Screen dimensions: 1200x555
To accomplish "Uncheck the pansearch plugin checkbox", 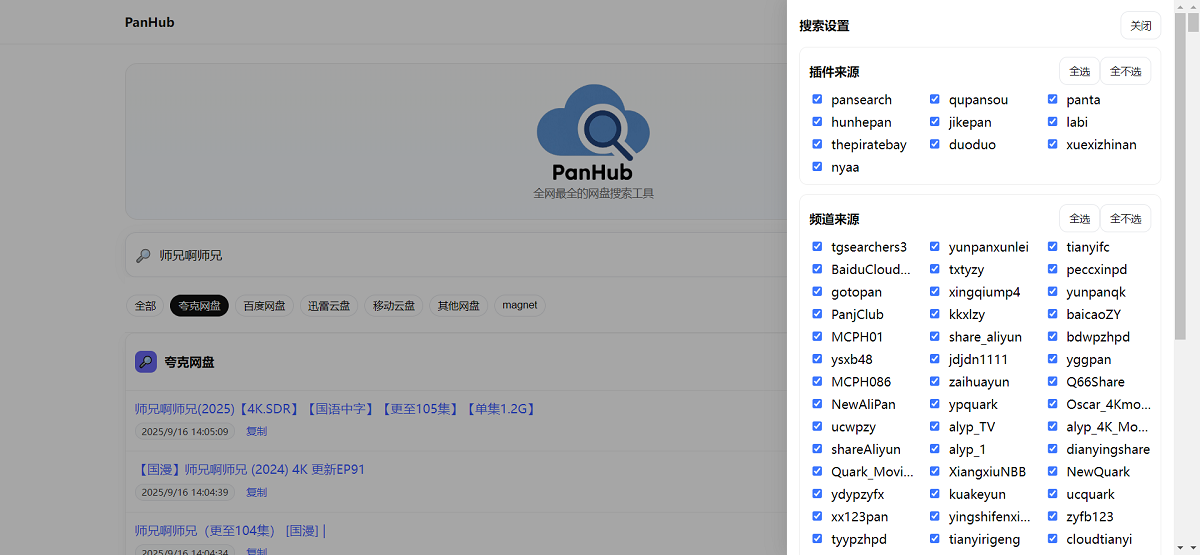I will coord(817,99).
